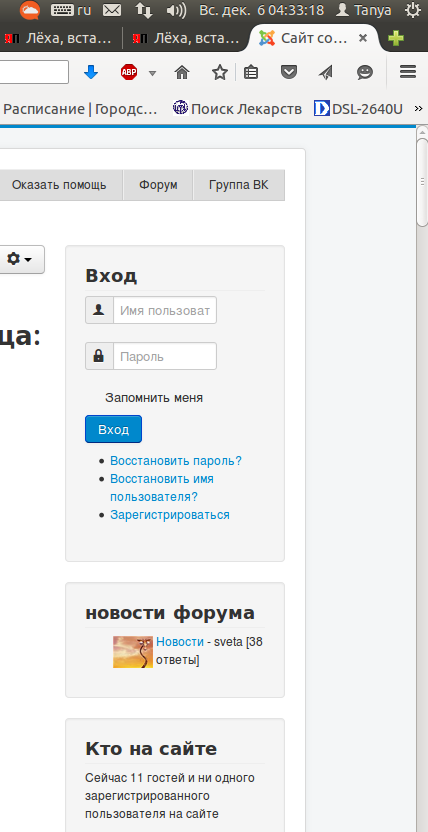
Task: Click the paper plane send icon
Action: pos(326,72)
